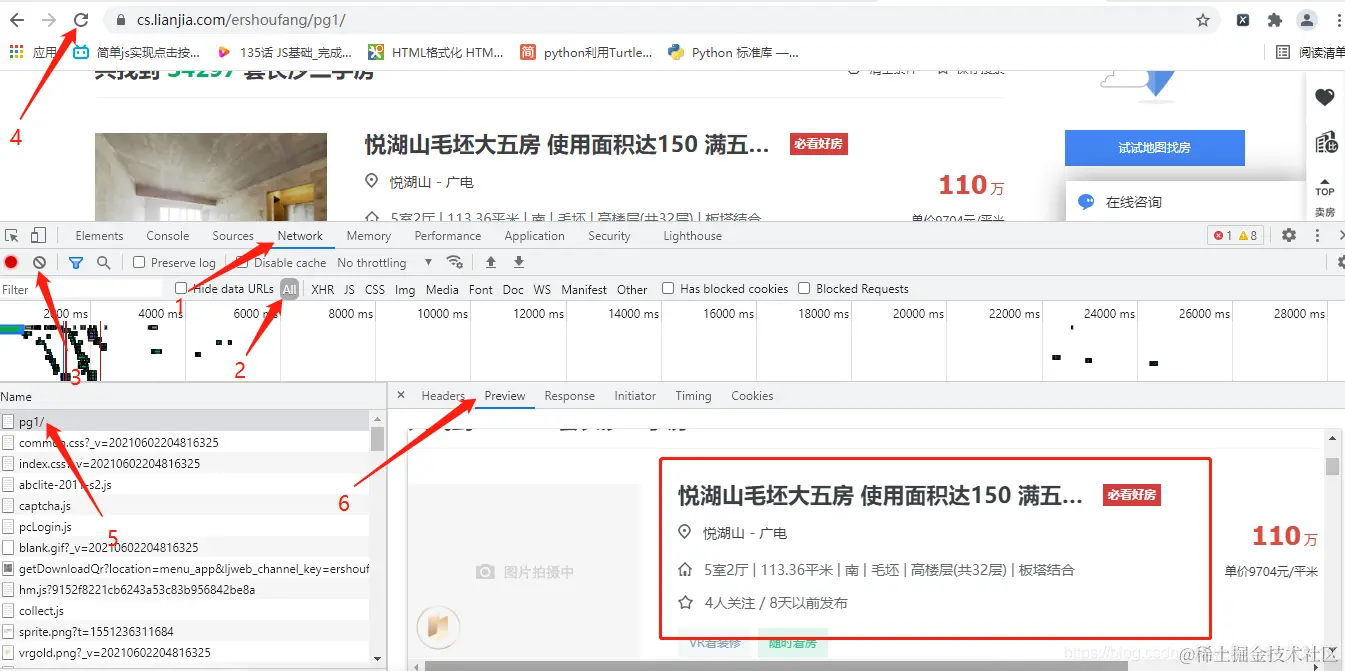Toggle the network request filter bar

(x=75, y=262)
